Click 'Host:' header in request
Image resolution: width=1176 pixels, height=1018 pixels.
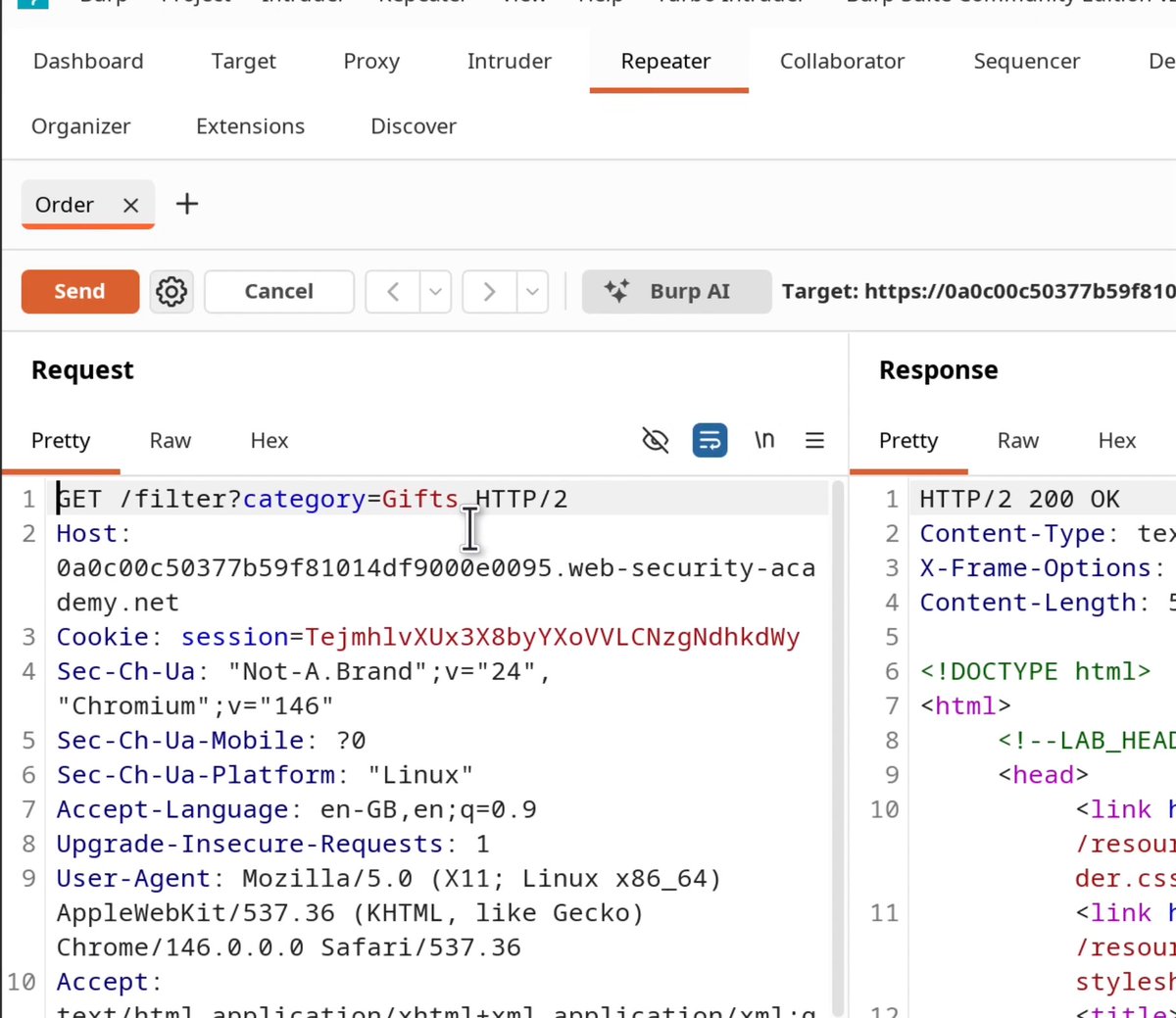pyautogui.click(x=94, y=533)
